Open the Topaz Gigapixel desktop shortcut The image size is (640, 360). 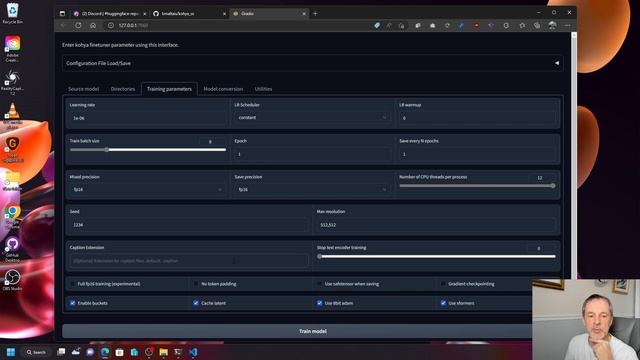(x=12, y=149)
